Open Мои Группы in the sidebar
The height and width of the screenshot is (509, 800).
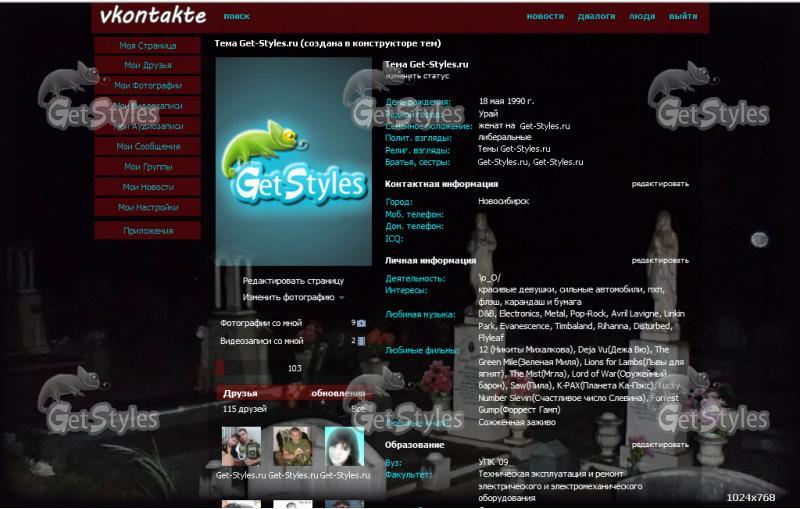click(x=147, y=167)
